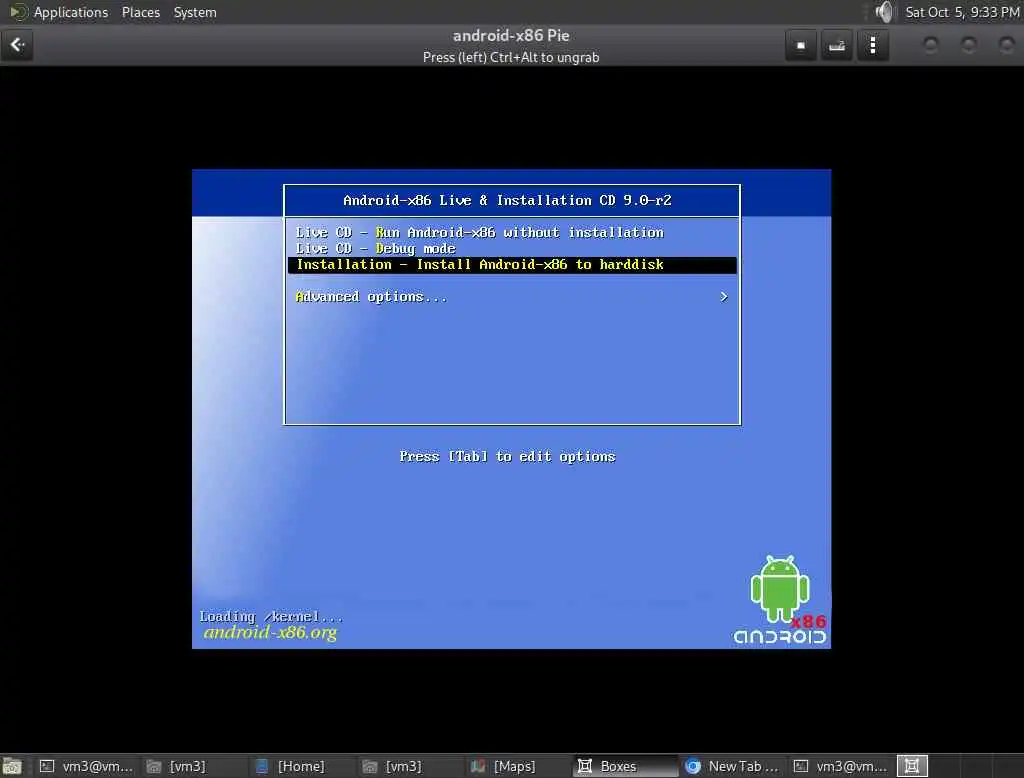1024x778 pixels.
Task: Select Live CD Run Android-x86 without installation
Action: click(512, 233)
